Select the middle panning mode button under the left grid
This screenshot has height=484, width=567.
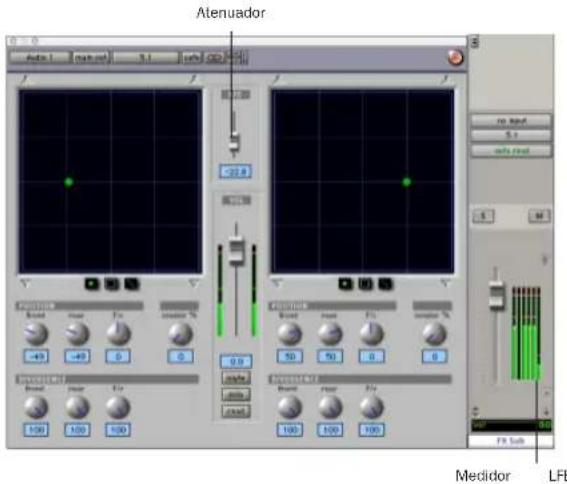111,284
